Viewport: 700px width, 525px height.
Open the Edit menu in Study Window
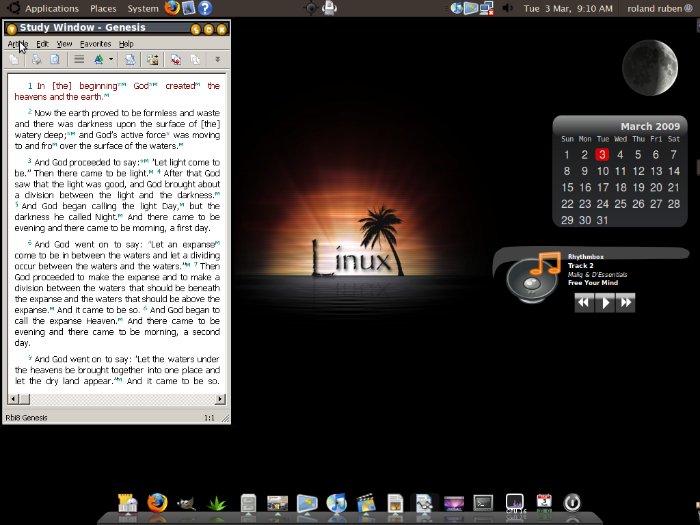(42, 44)
